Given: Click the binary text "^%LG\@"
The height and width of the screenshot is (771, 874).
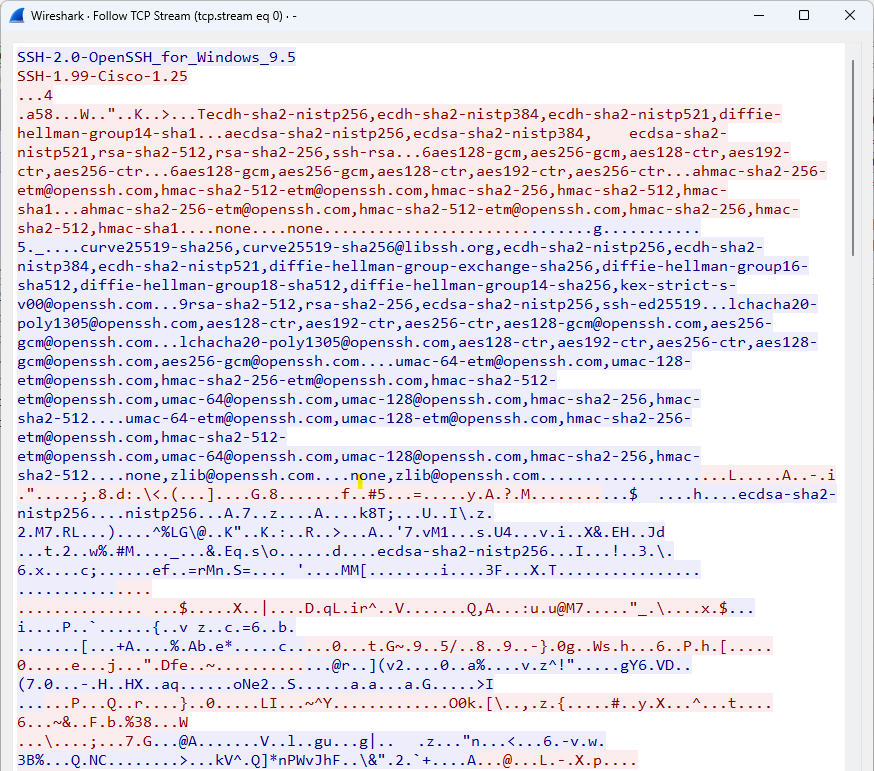Looking at the screenshot, I should pos(179,532).
